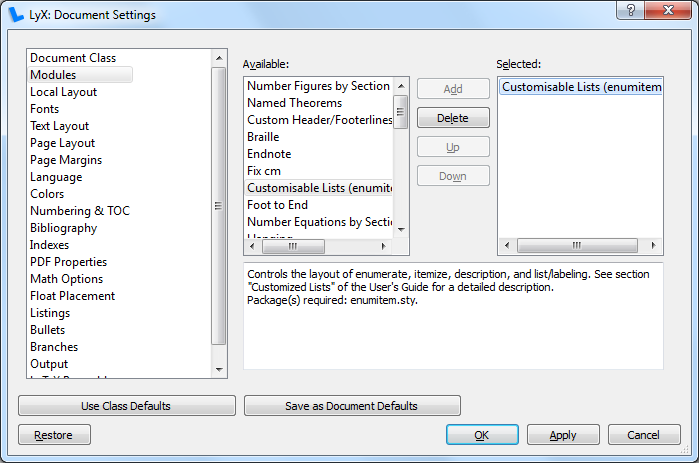Open Math Options settings
The width and height of the screenshot is (699, 463).
(x=66, y=279)
